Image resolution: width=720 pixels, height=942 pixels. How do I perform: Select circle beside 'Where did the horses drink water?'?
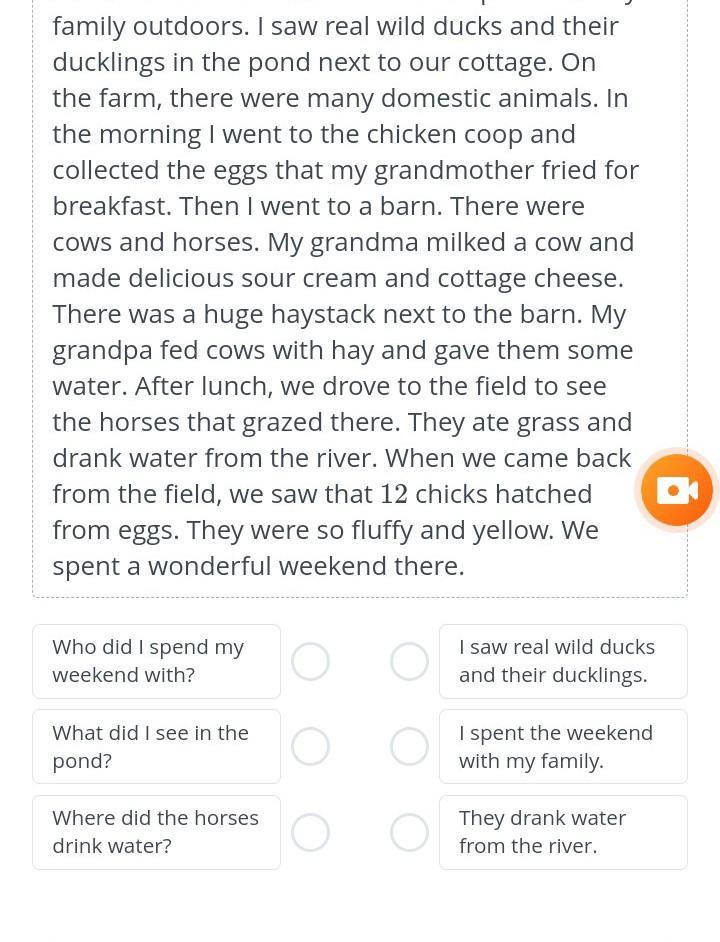(x=310, y=833)
